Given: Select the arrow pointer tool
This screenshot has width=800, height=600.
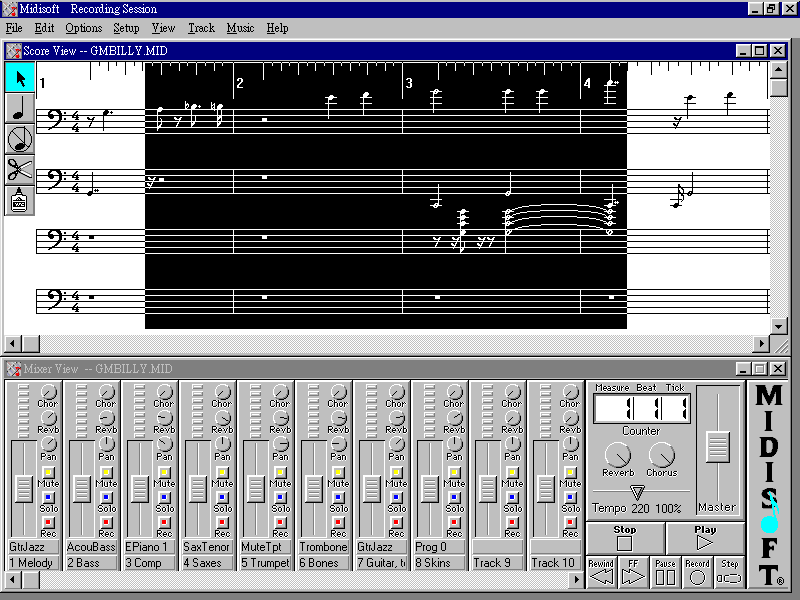Looking at the screenshot, I should tap(19, 78).
